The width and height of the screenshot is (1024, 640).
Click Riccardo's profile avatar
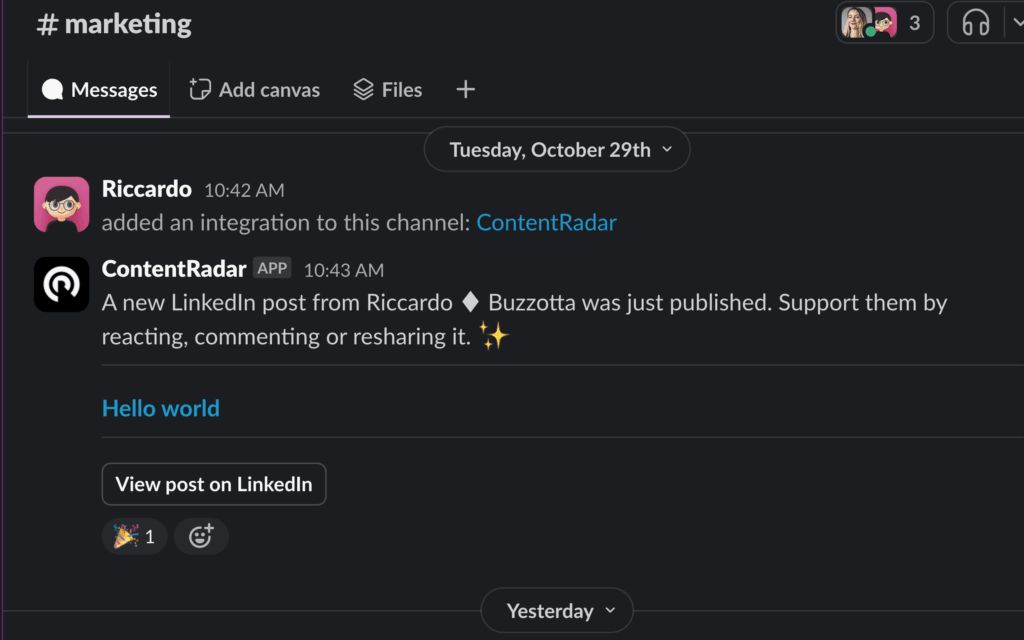[x=61, y=204]
